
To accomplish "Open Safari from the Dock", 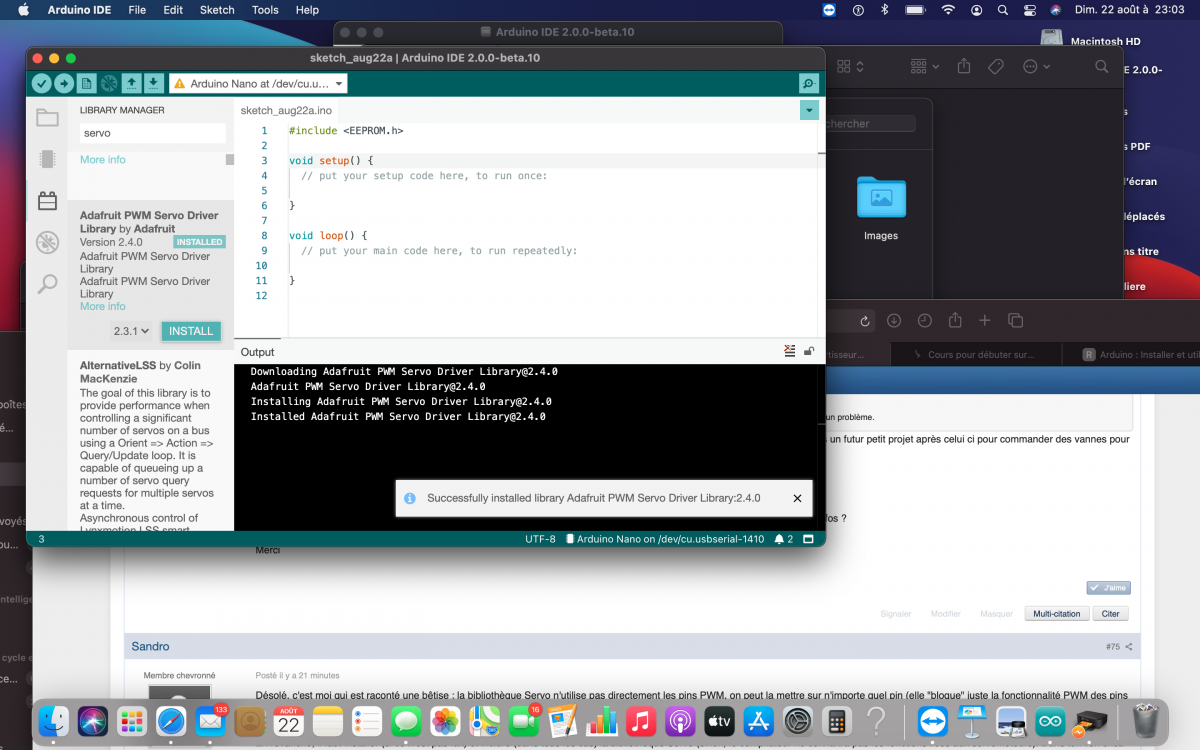I will [x=171, y=721].
